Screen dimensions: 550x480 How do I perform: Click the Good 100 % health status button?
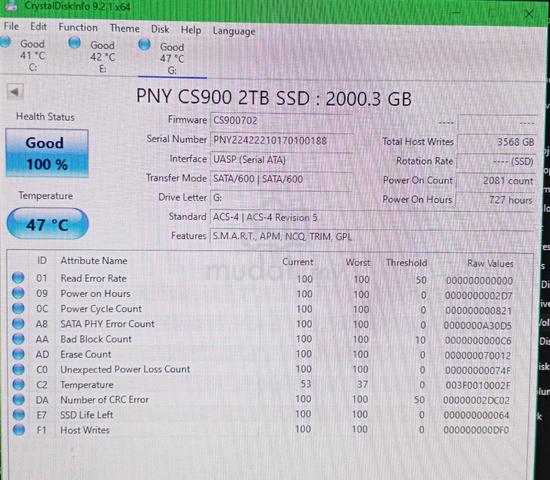click(47, 153)
